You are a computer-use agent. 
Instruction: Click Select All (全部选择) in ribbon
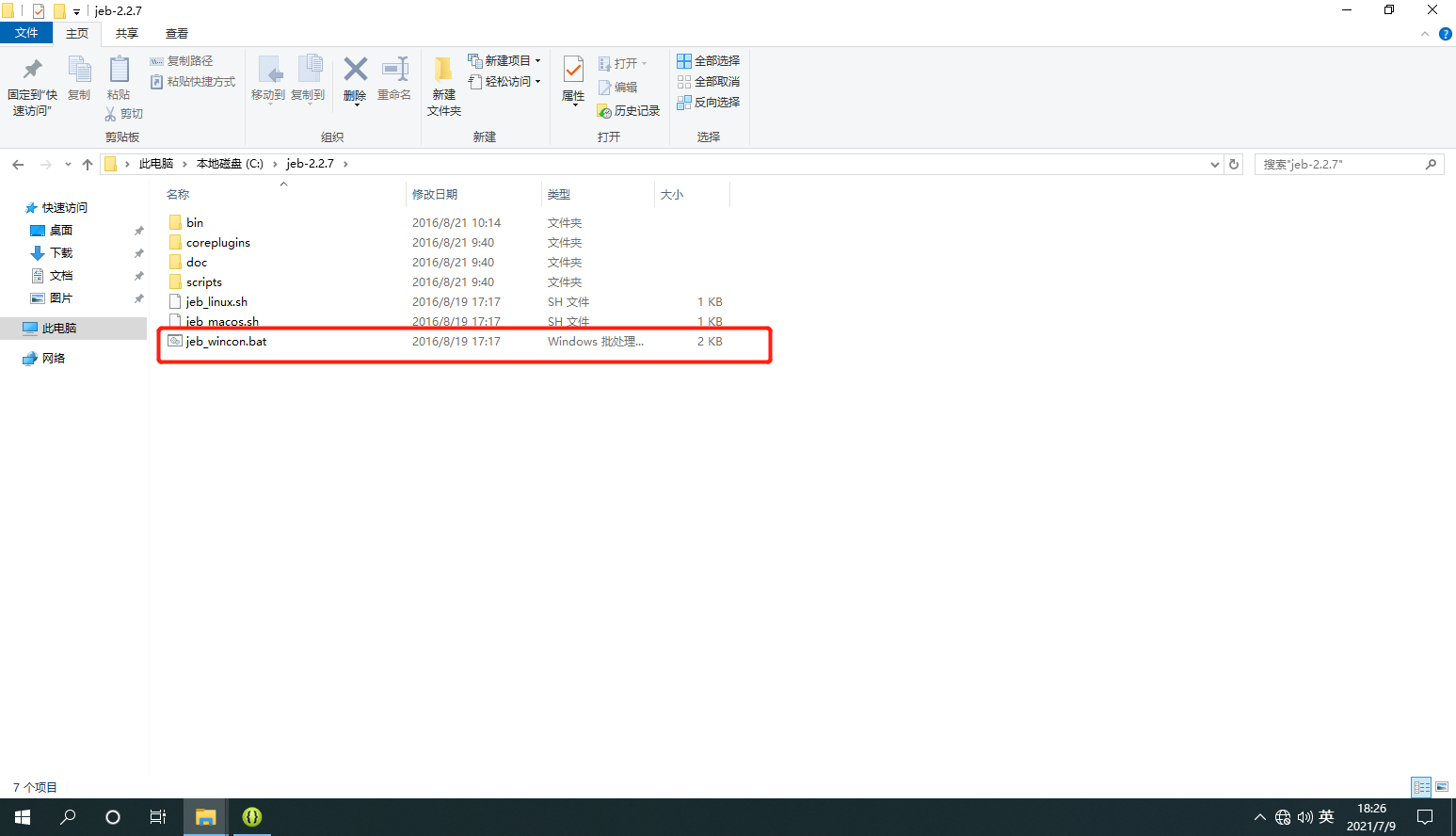click(x=708, y=61)
